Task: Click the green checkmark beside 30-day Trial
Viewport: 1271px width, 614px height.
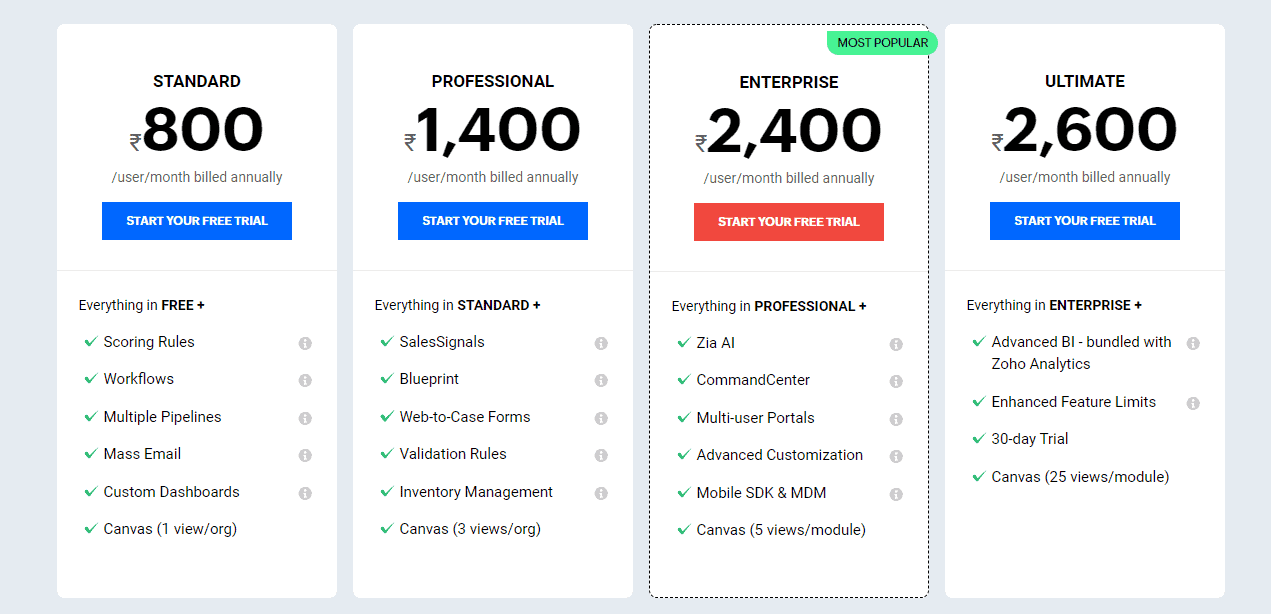Action: click(978, 438)
